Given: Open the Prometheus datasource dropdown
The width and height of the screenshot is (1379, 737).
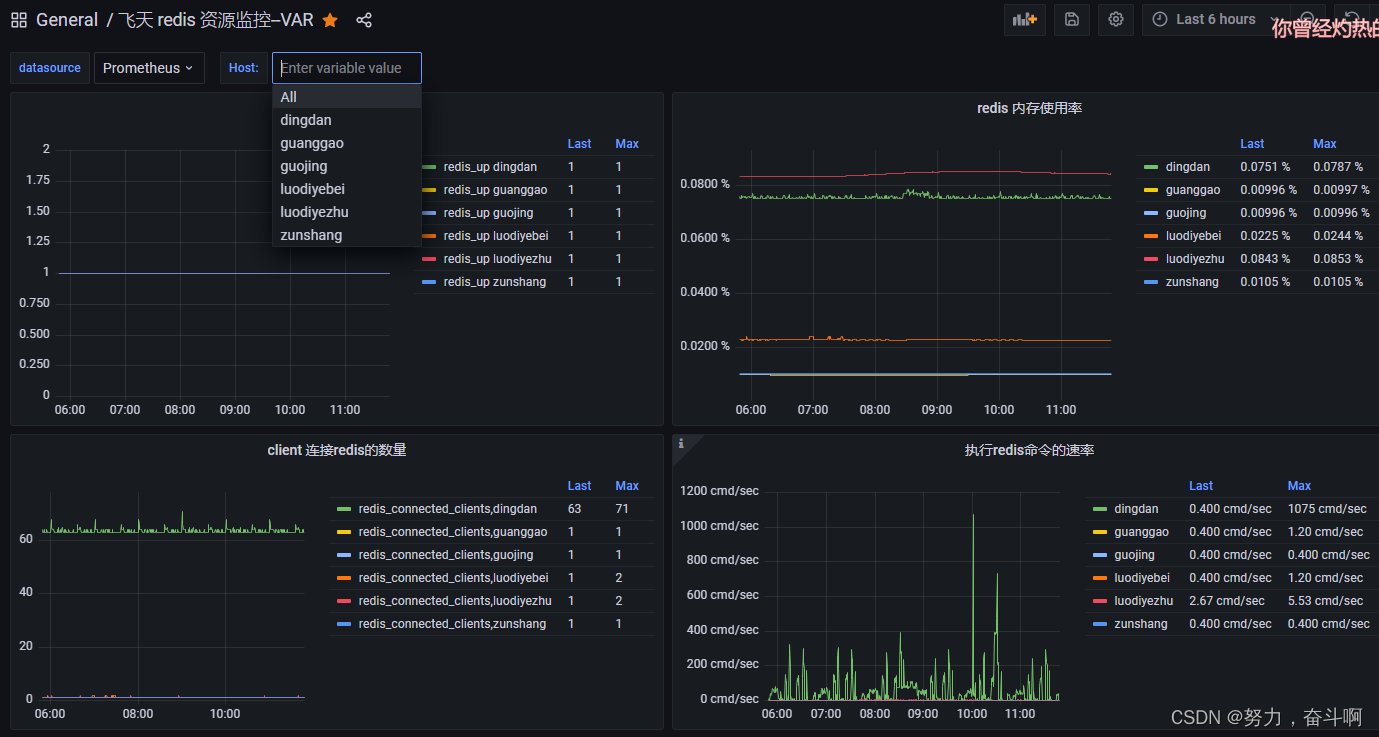Looking at the screenshot, I should (149, 67).
